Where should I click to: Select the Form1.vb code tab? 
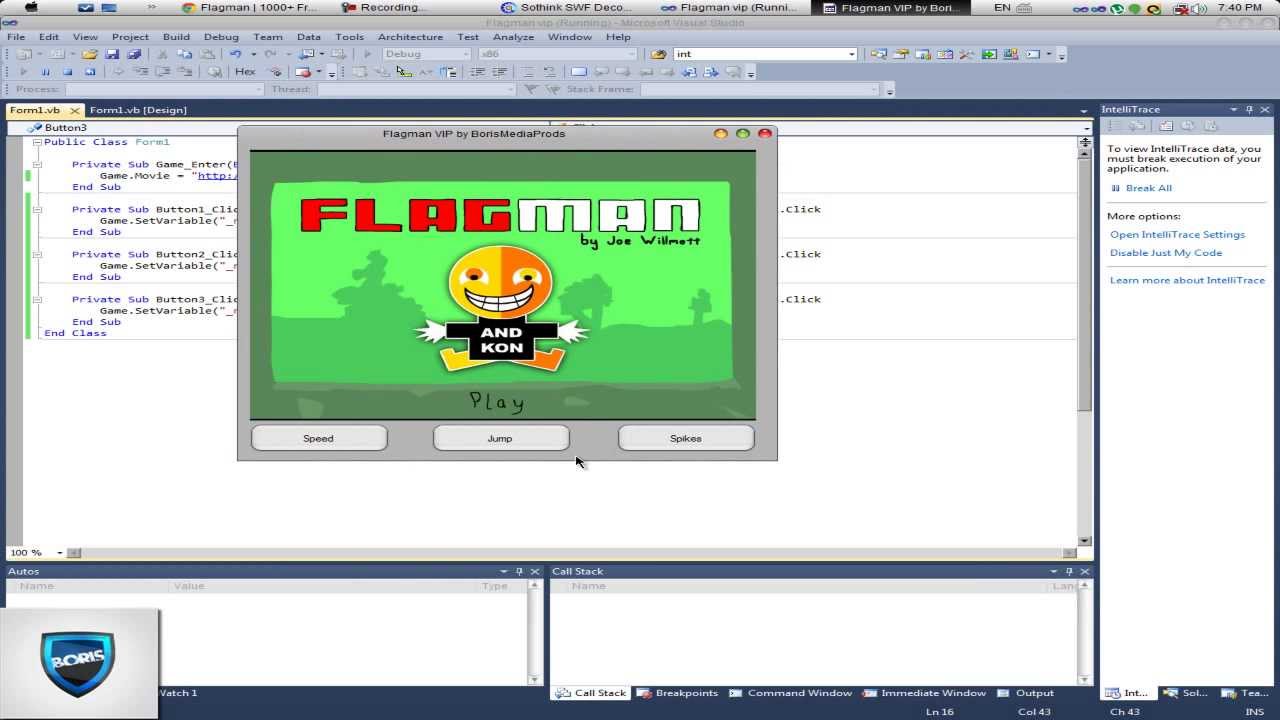(x=40, y=110)
